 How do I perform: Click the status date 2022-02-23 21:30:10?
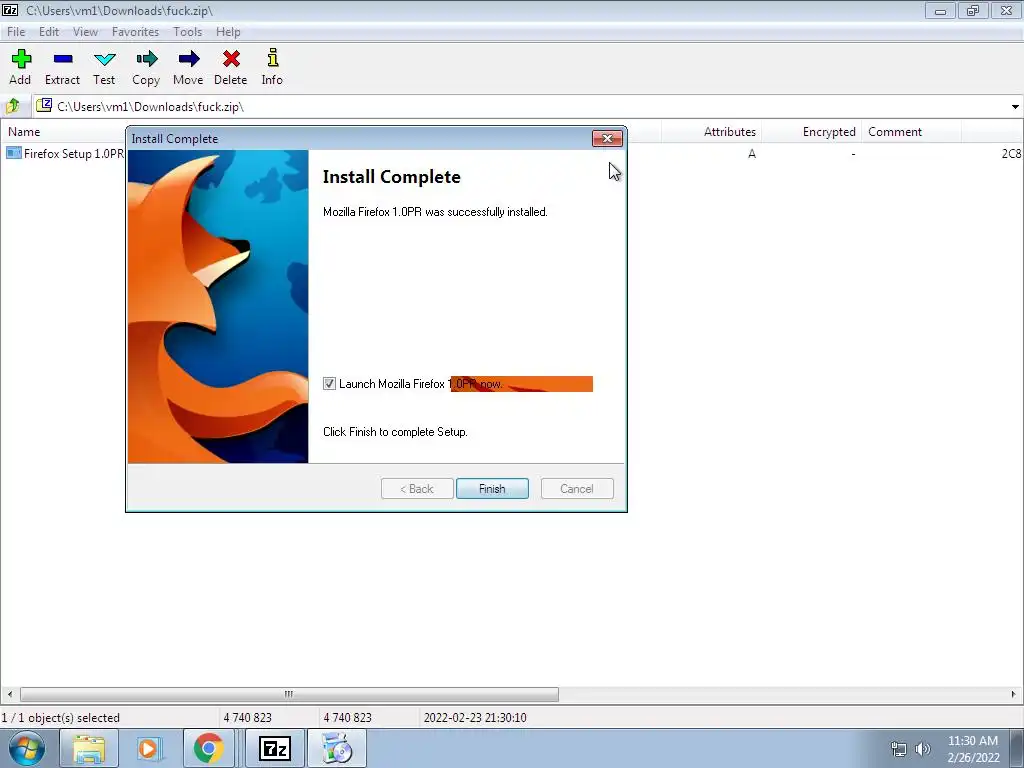(x=475, y=718)
